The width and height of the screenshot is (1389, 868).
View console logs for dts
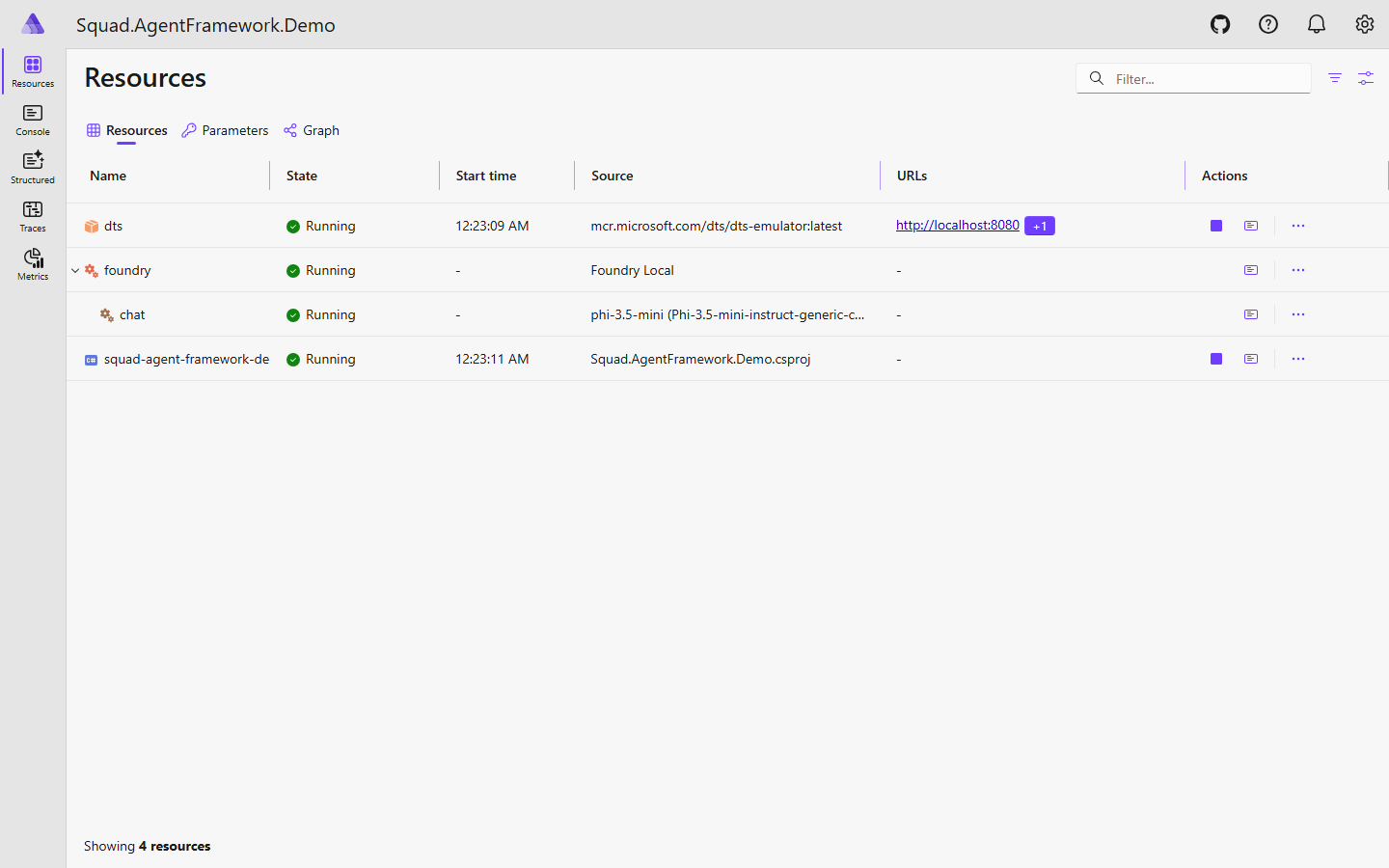pos(1251,226)
